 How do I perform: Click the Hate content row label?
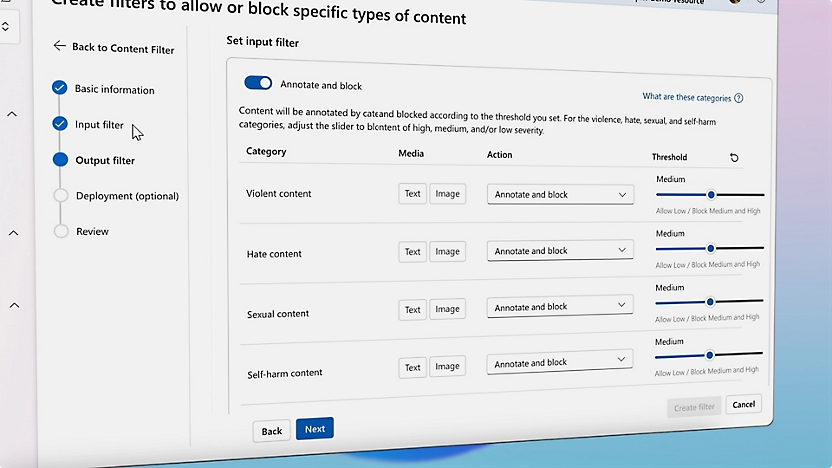pos(274,254)
